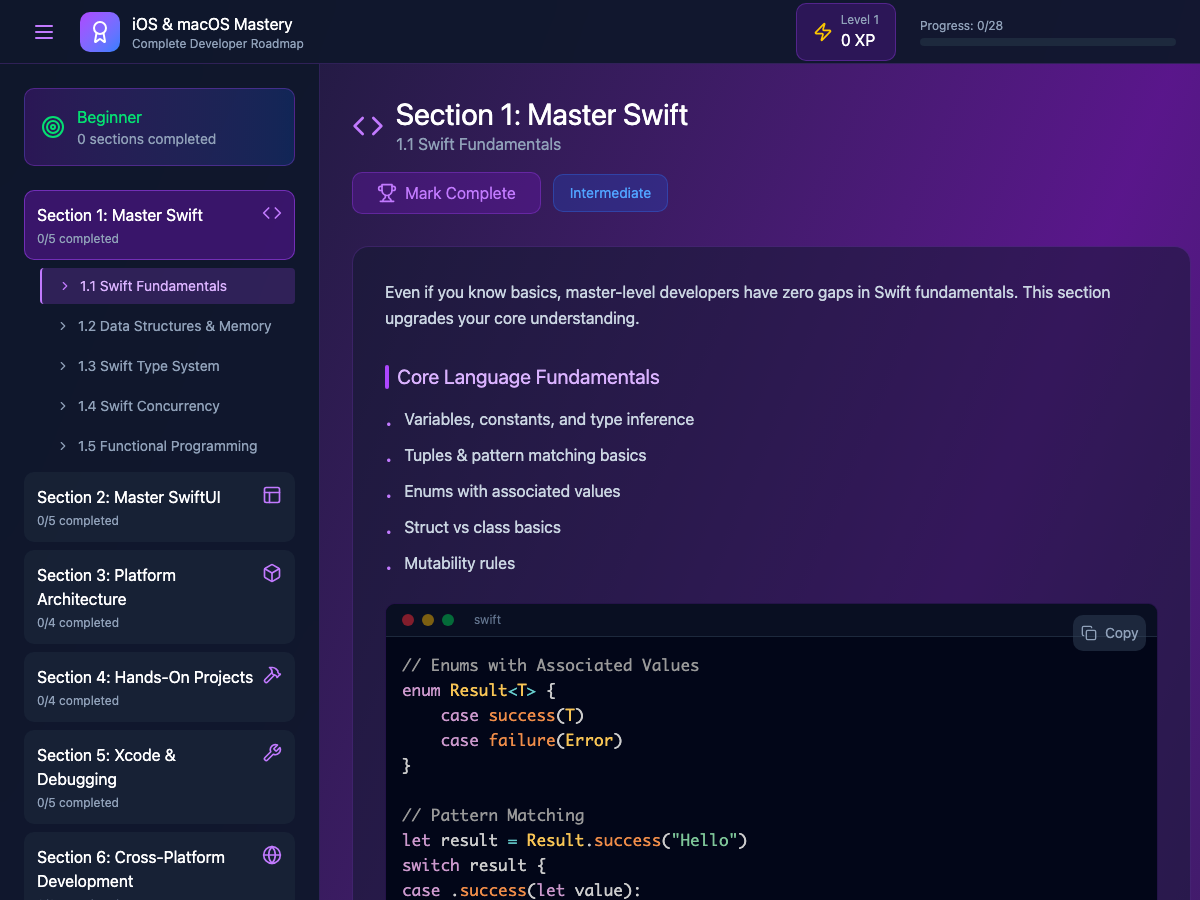This screenshot has height=900, width=1200.
Task: Open Section 6: Cross-Platform Development
Action: [159, 866]
